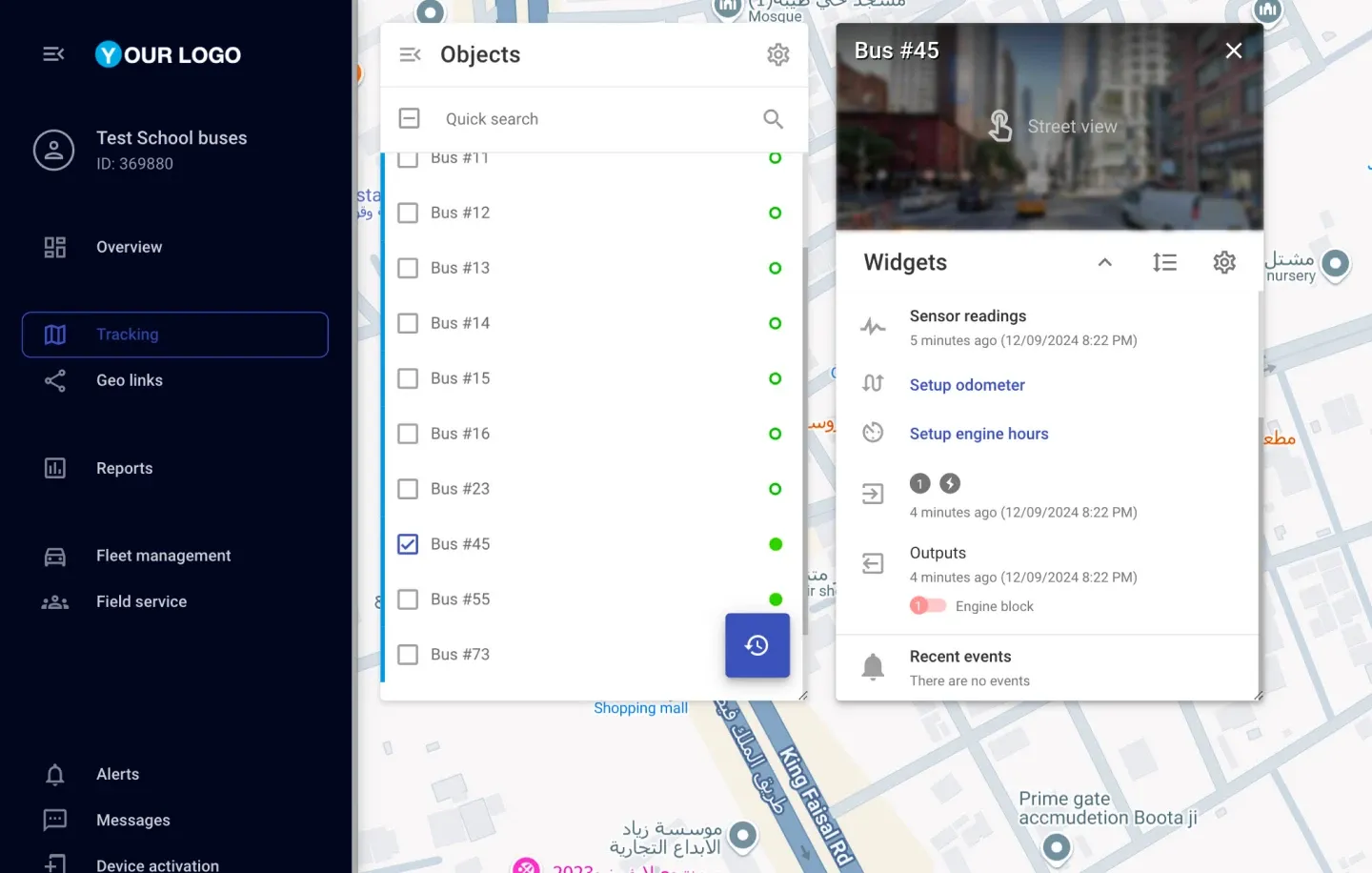Close the Bus #45 panel
The image size is (1372, 873).
coord(1234,51)
